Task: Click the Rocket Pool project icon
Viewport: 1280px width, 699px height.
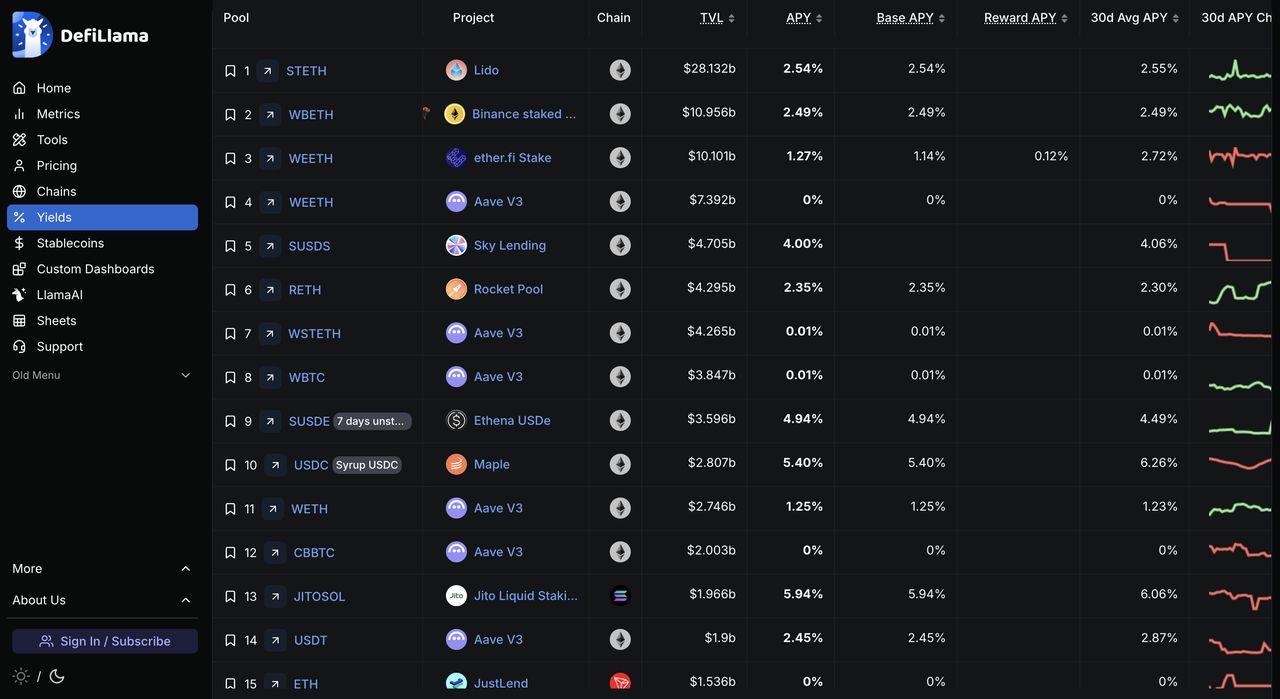Action: 456,289
